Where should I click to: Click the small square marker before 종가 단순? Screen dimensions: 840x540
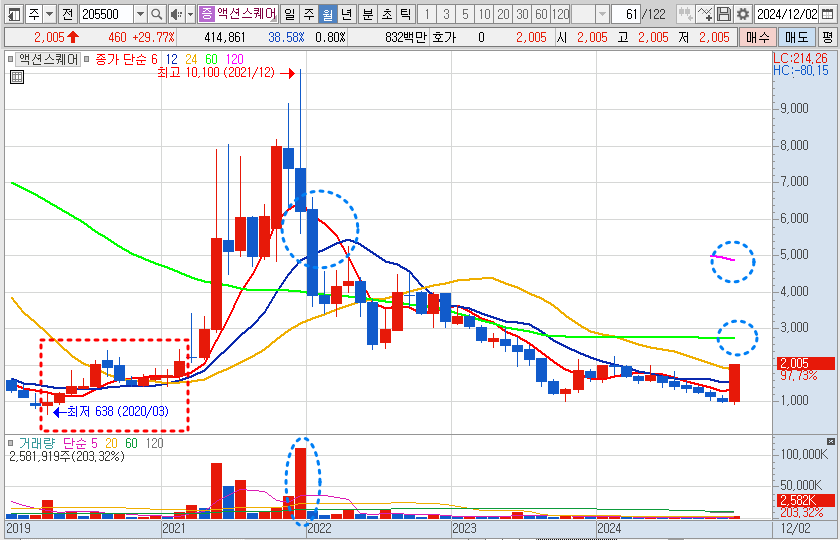(86, 59)
